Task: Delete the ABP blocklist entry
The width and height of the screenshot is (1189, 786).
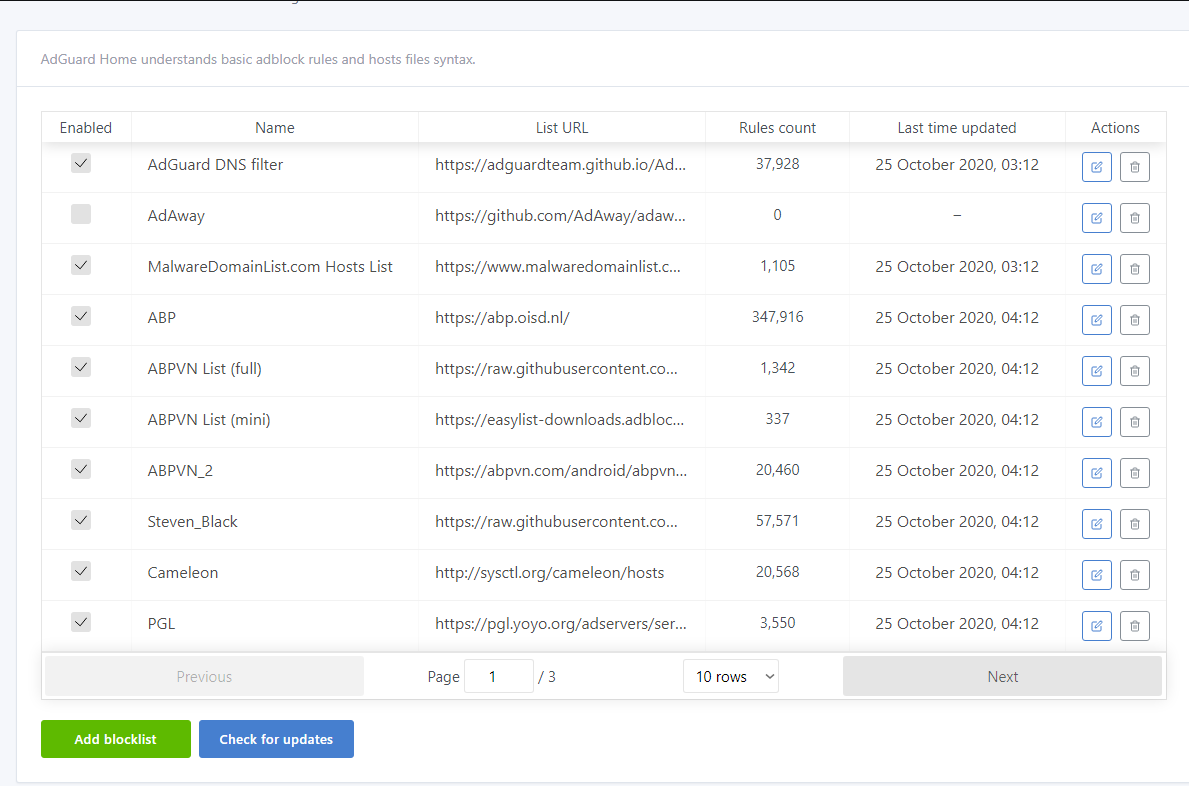Action: (1134, 320)
